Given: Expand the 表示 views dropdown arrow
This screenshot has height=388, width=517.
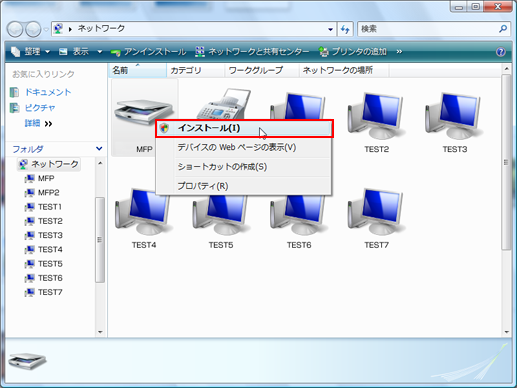Looking at the screenshot, I should pos(100,52).
